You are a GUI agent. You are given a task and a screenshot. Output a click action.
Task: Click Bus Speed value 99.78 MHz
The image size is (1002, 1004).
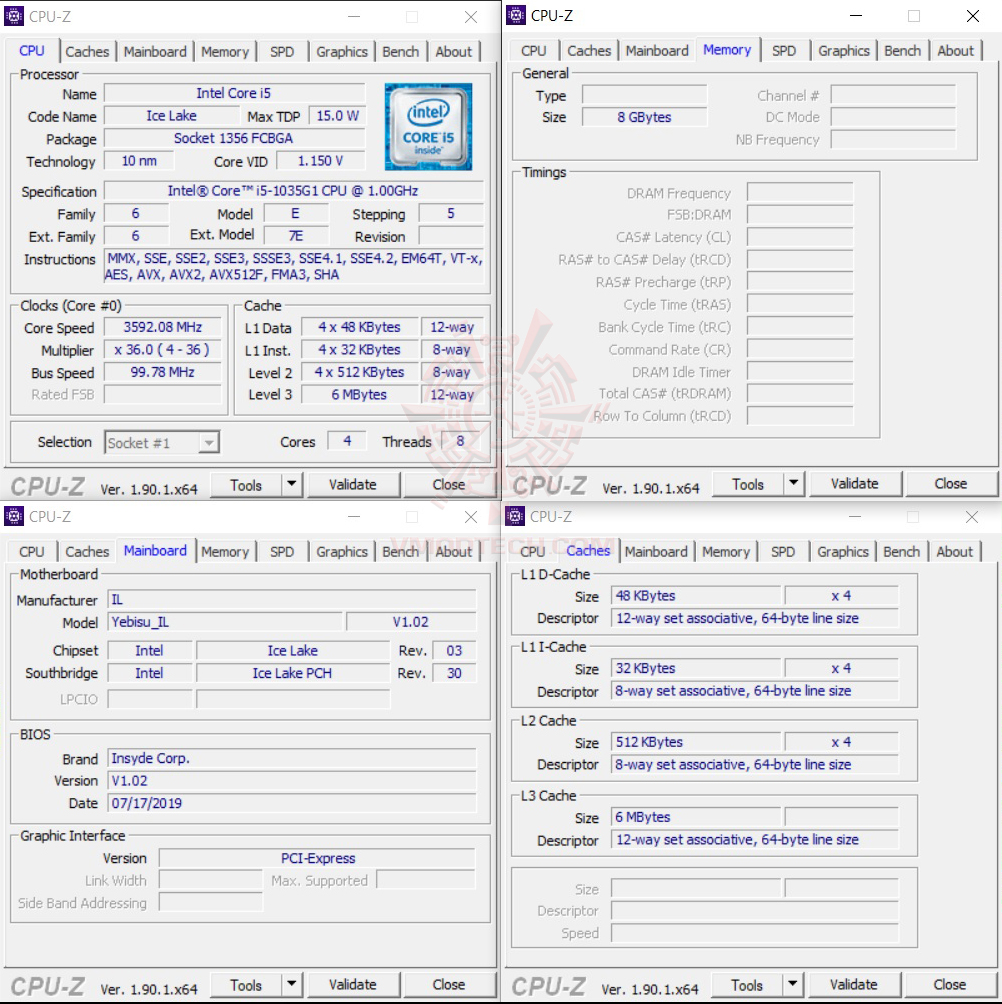click(x=163, y=372)
